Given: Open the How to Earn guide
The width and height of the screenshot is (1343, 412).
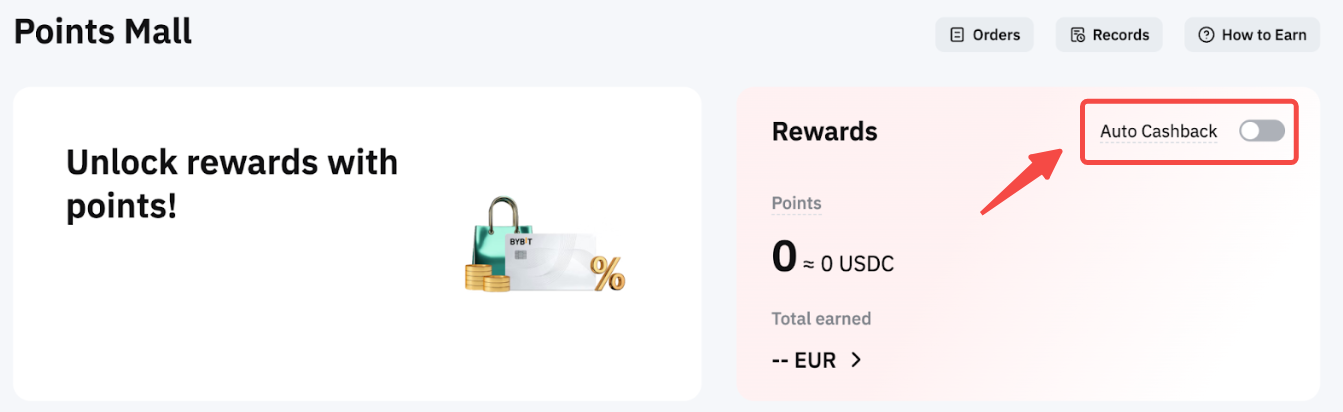Looking at the screenshot, I should pos(1264,35).
